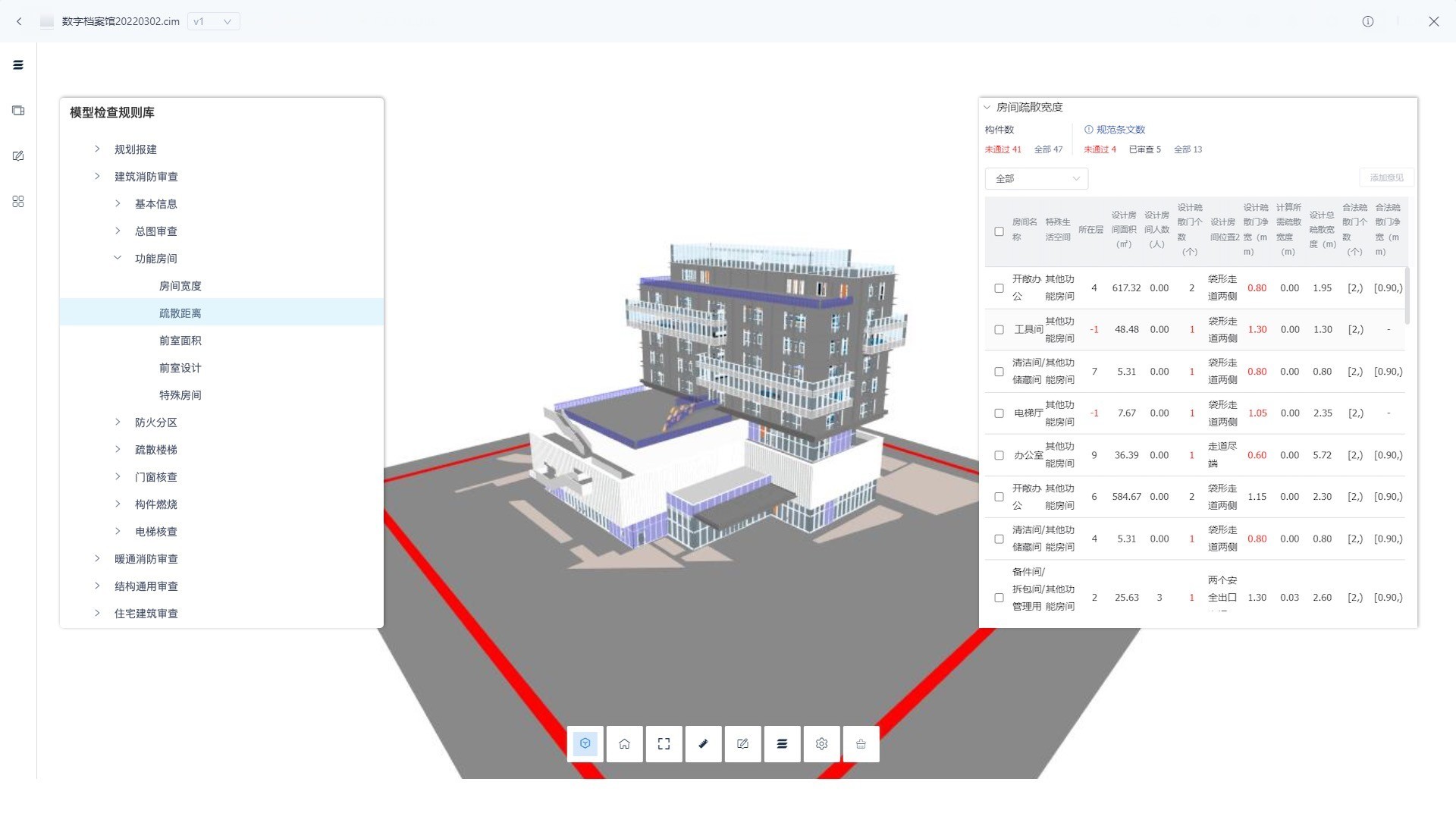Open the 全部 filter dropdown
The image size is (1456, 826).
1036,179
